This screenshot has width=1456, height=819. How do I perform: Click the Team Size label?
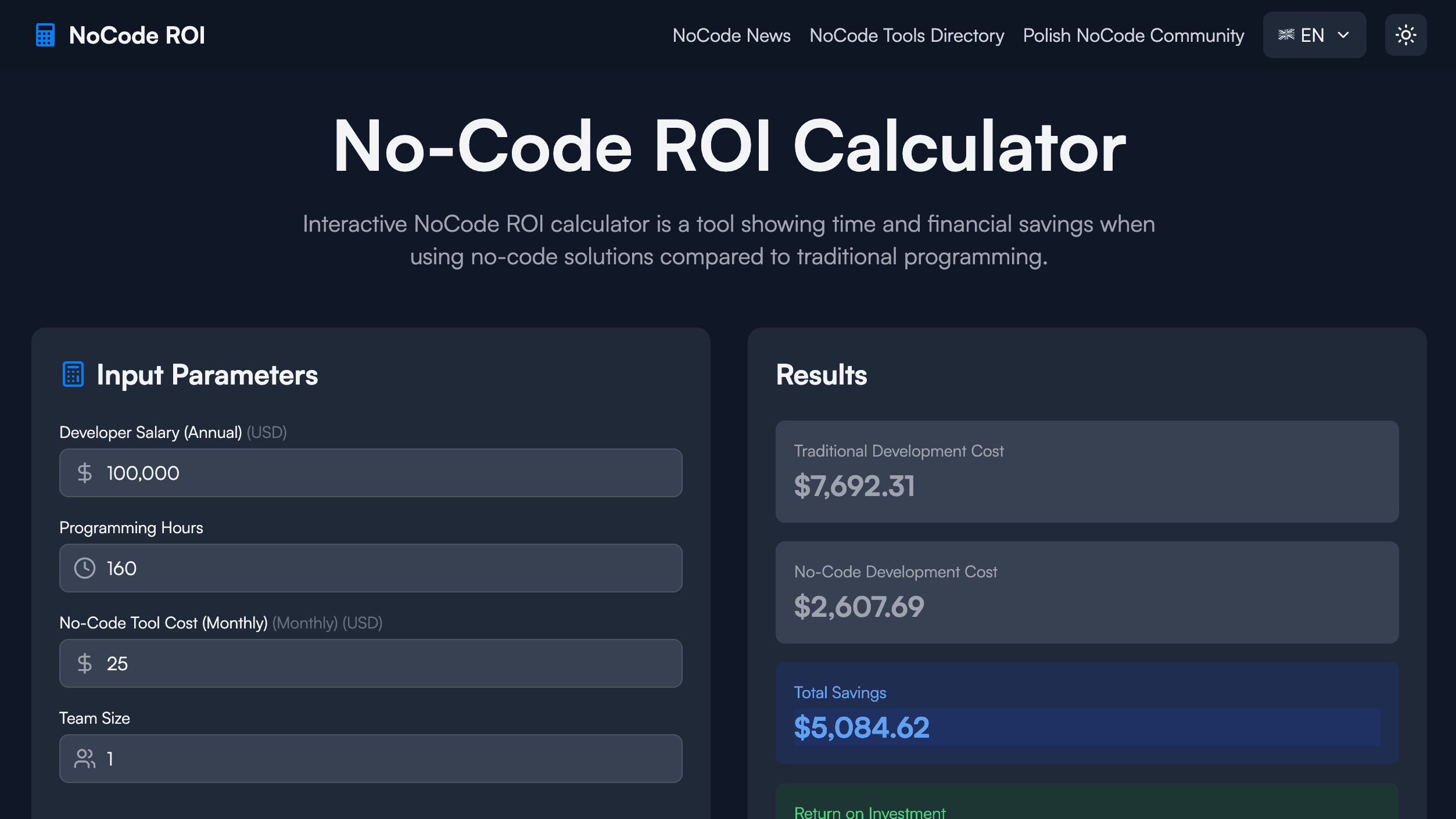tap(95, 719)
